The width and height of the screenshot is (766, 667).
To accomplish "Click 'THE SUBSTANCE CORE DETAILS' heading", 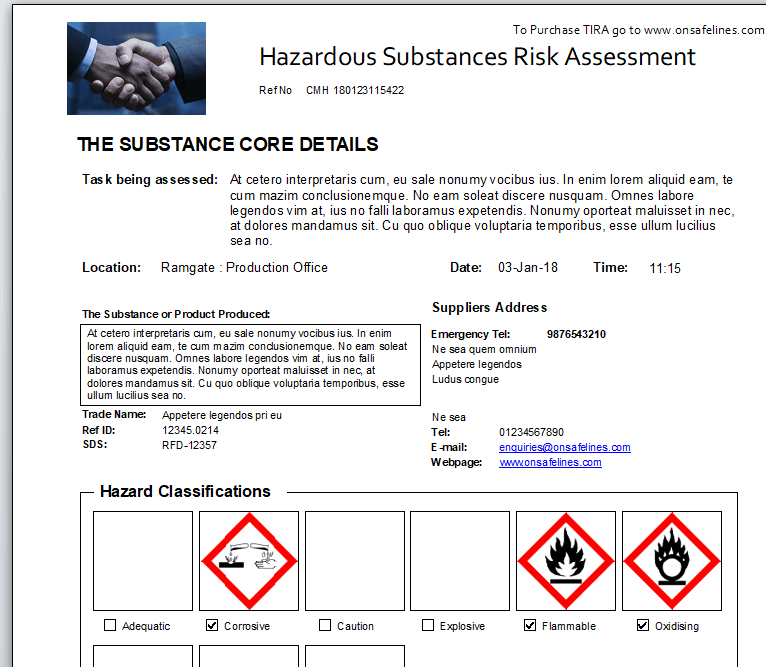I will [x=228, y=145].
